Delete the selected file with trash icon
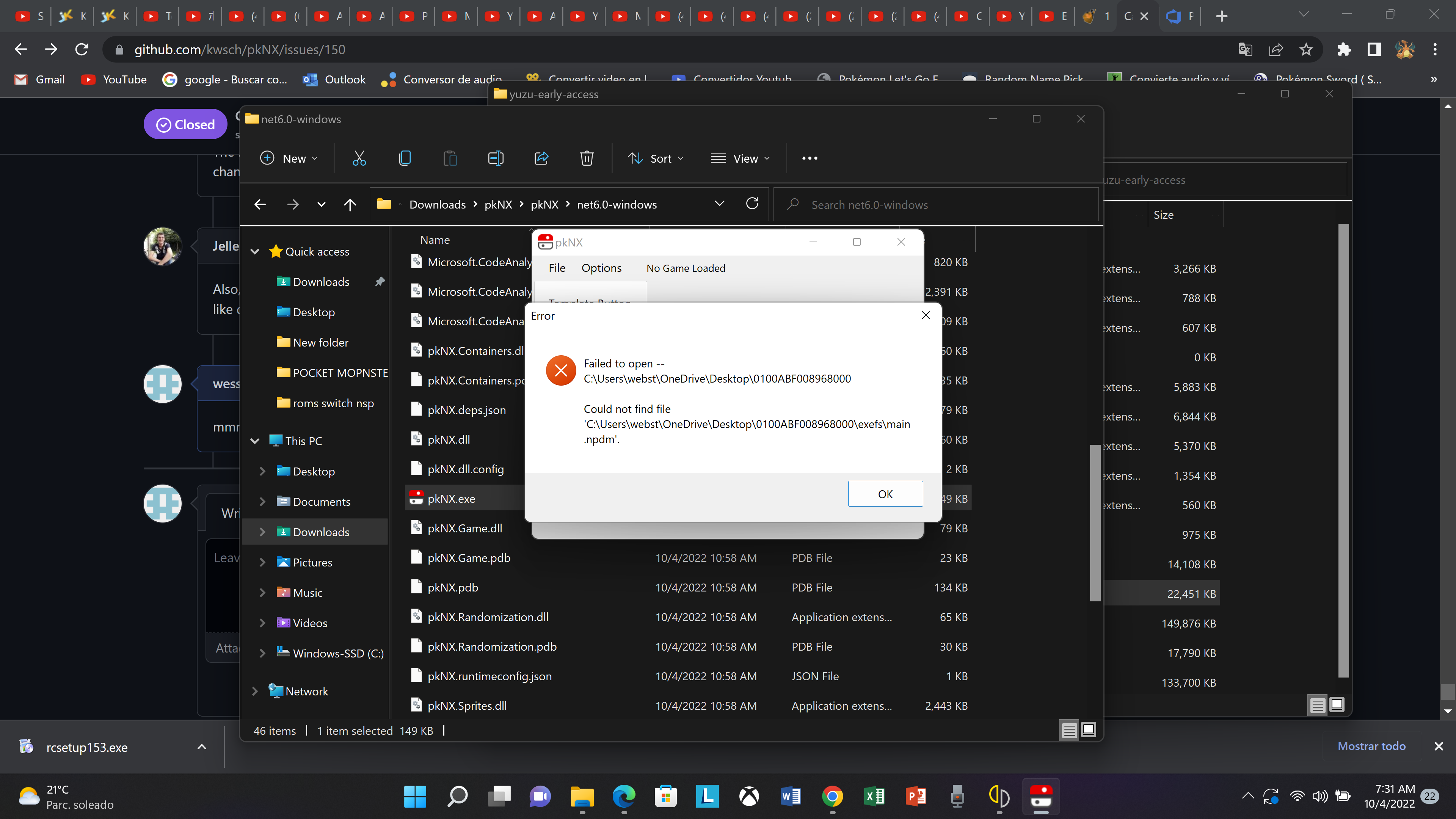 (x=587, y=158)
